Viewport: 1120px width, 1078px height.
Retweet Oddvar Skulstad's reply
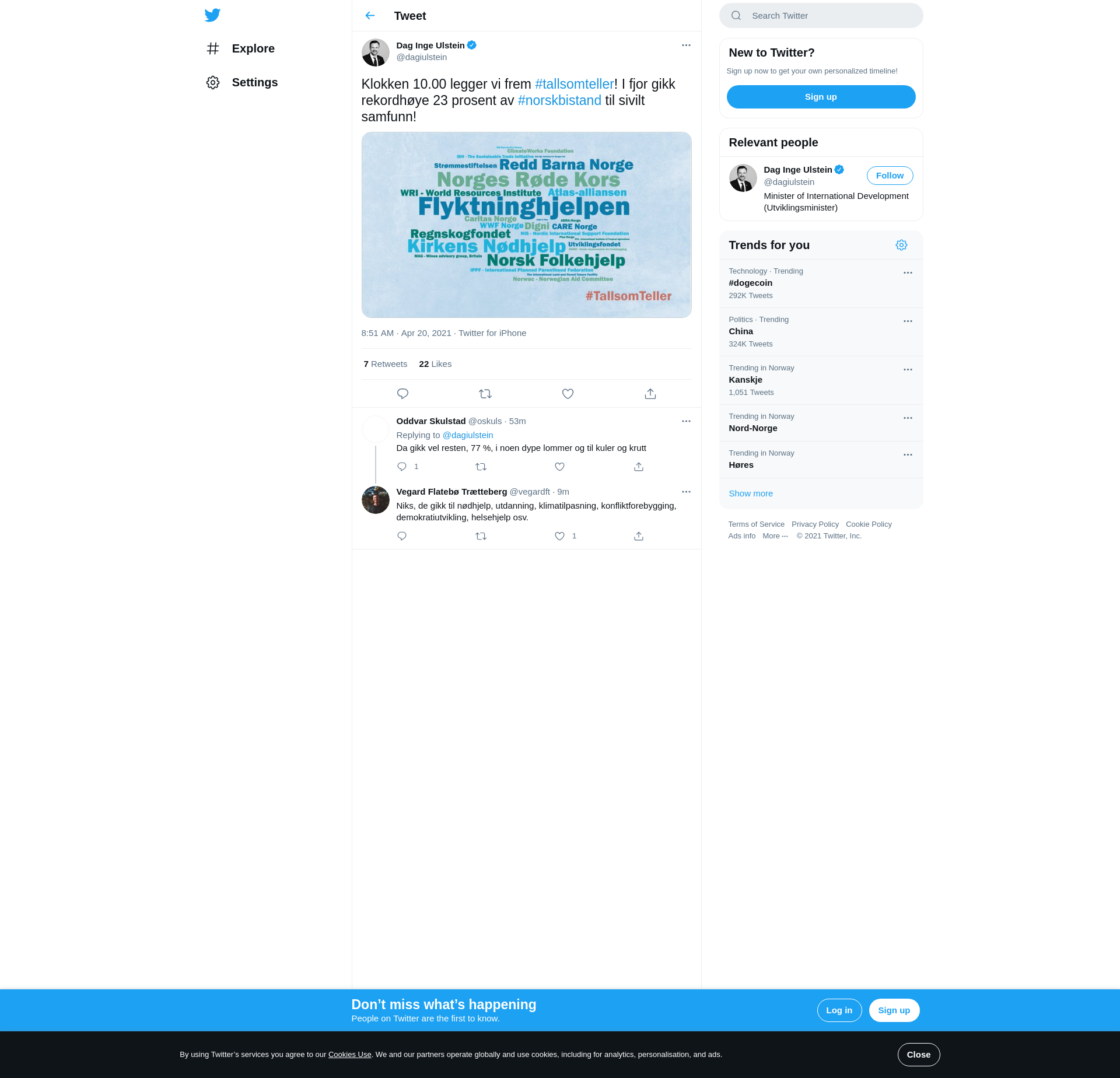coord(481,467)
